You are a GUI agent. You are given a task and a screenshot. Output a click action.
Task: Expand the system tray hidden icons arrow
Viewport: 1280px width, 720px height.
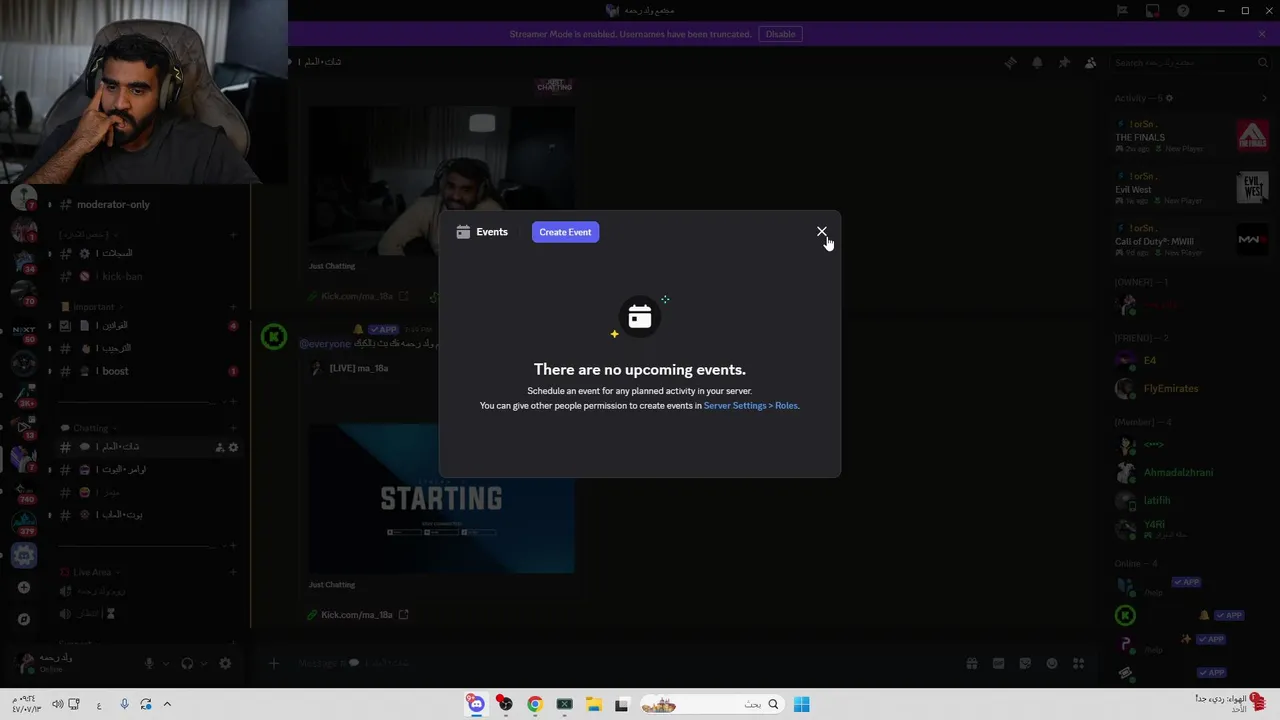click(167, 704)
